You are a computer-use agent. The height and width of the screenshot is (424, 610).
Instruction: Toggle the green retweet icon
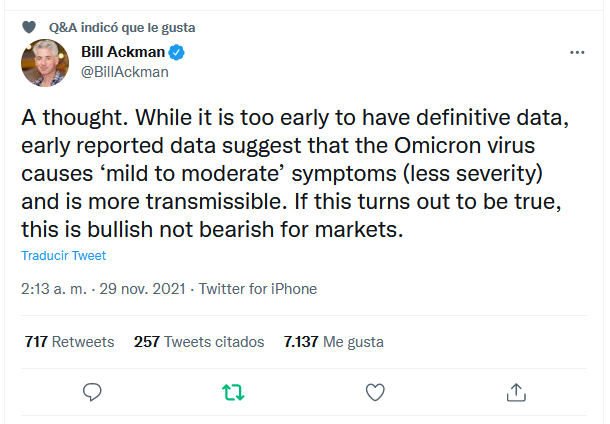(233, 391)
